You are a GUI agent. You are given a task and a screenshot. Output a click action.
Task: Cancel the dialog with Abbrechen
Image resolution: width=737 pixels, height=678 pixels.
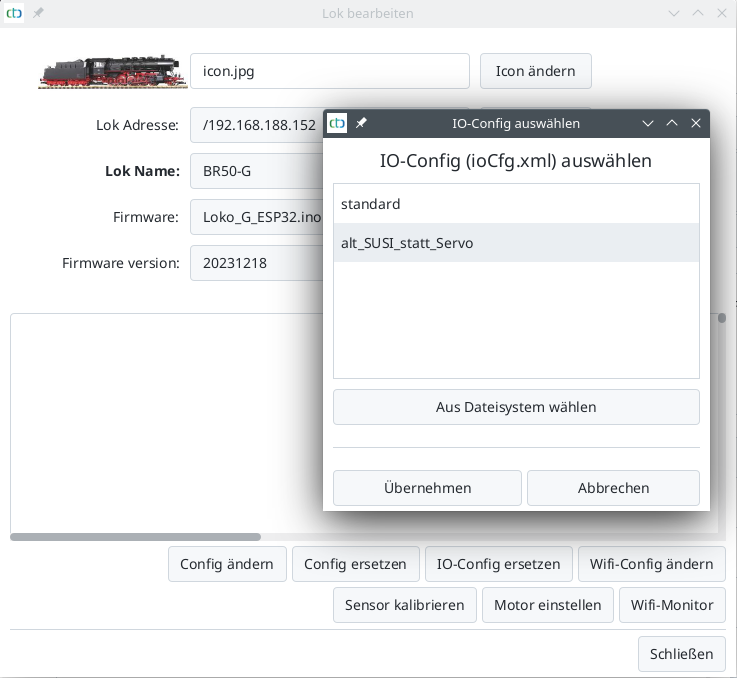tap(613, 488)
